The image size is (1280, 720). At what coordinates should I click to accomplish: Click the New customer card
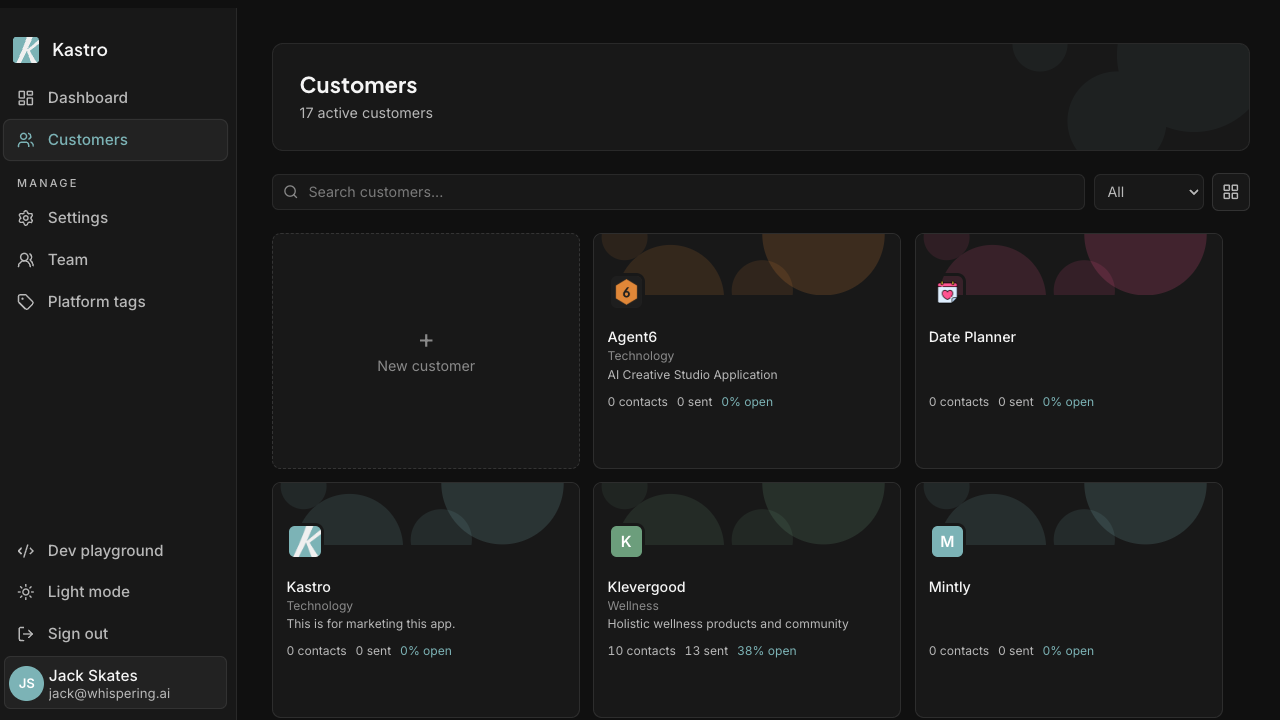pos(426,351)
